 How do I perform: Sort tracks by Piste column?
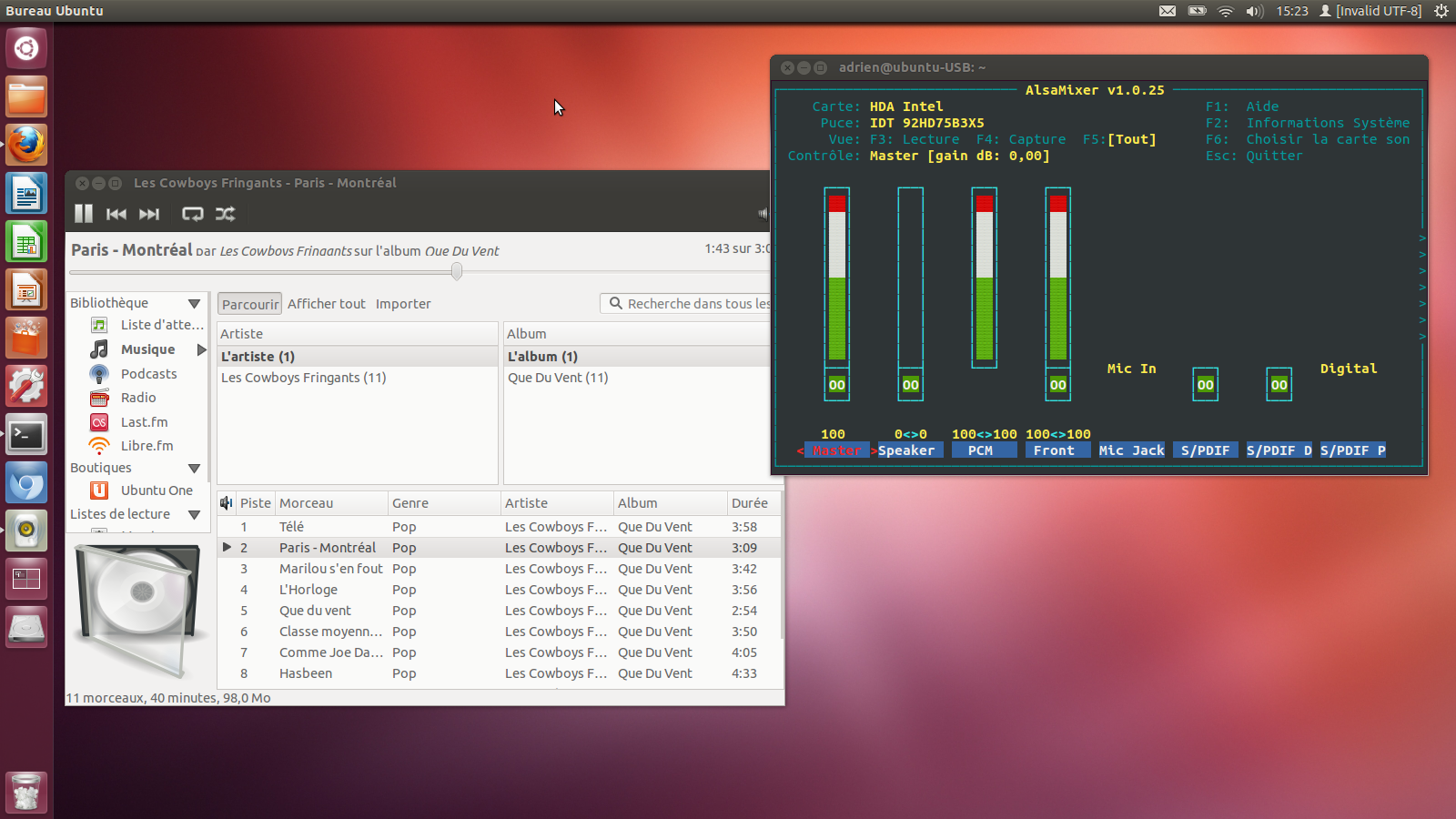point(256,503)
